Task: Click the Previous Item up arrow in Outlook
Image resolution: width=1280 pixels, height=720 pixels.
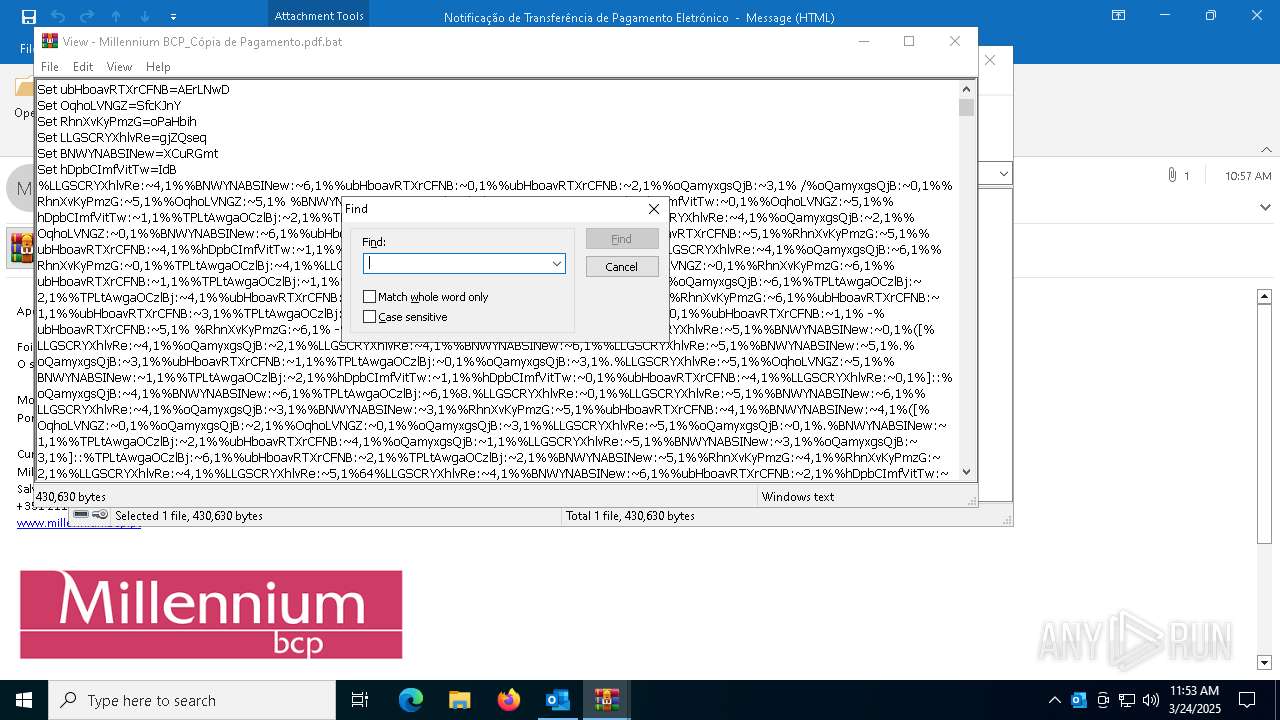Action: point(116,16)
